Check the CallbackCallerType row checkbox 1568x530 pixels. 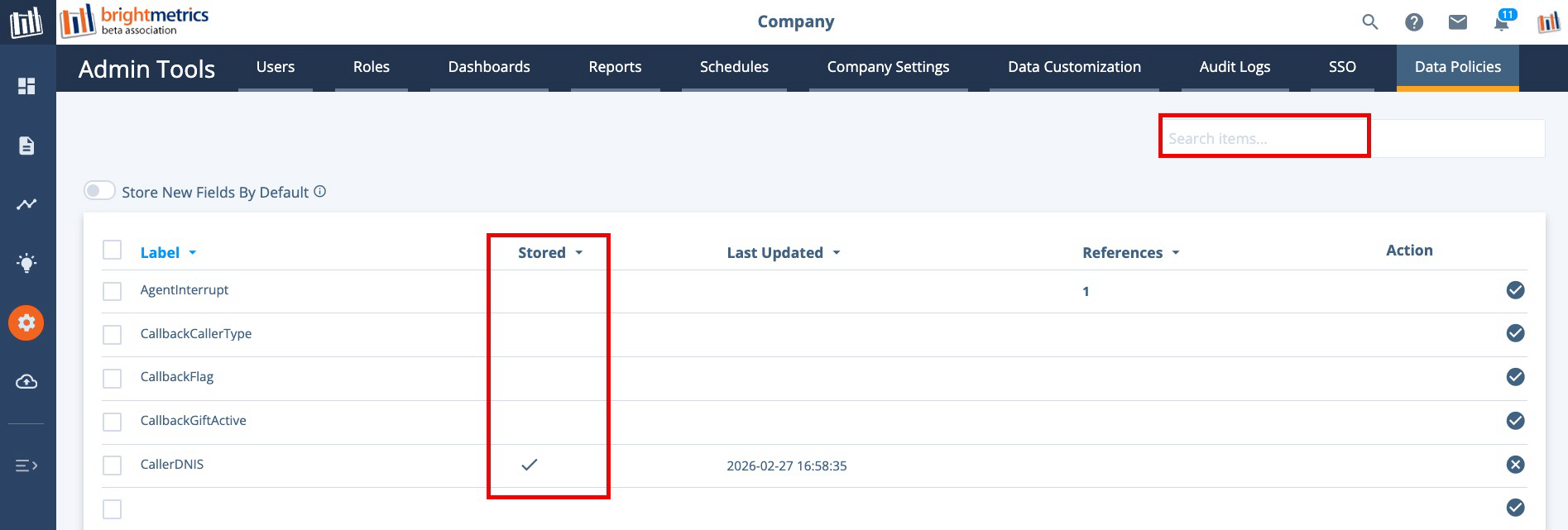(x=113, y=335)
